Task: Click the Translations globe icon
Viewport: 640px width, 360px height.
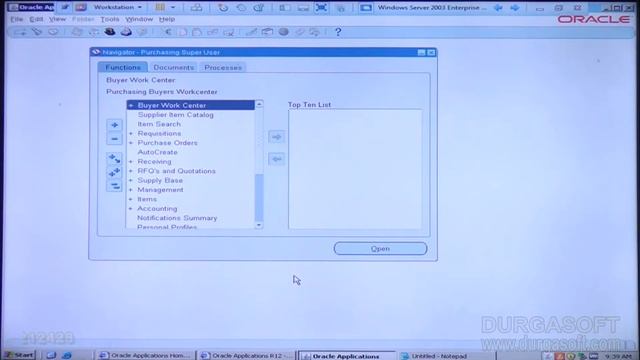Action: (x=284, y=32)
